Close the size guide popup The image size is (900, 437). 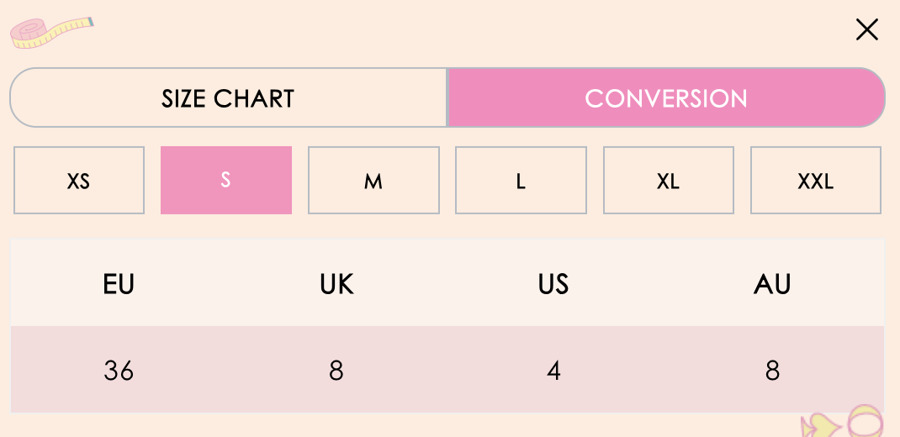pyautogui.click(x=867, y=30)
